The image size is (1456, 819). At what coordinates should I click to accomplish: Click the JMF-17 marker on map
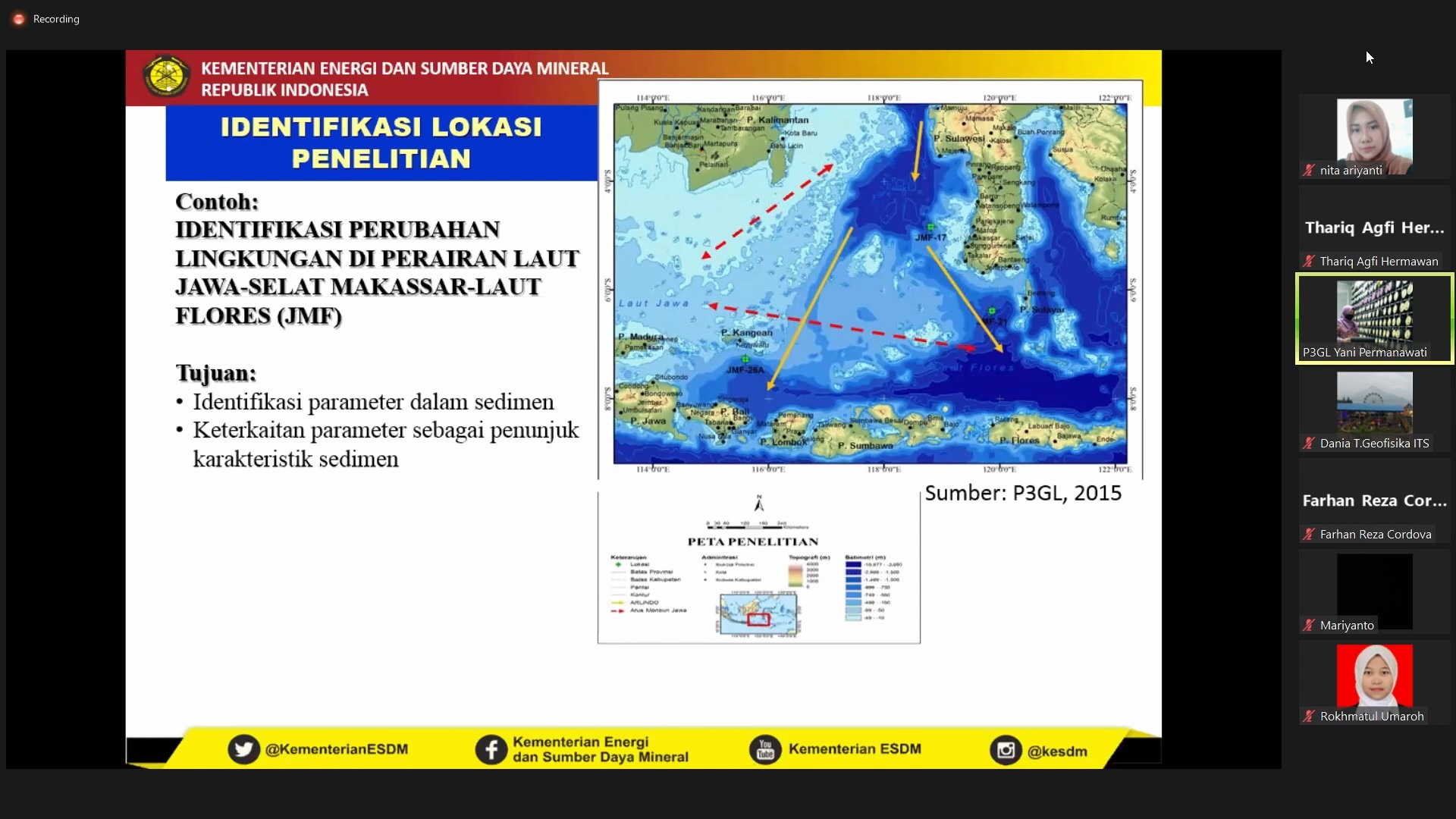930,227
